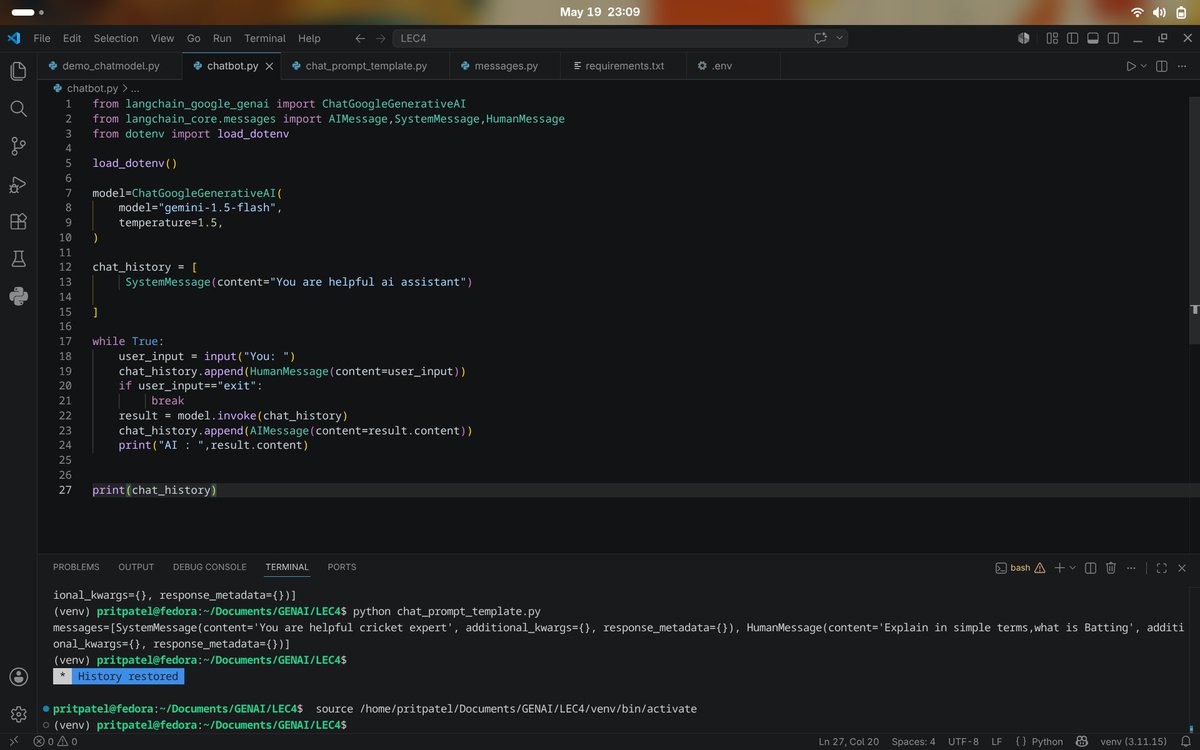Screen dimensions: 1200x750
Task: Switch to the chat_prompt_template.py tab
Action: [365, 66]
